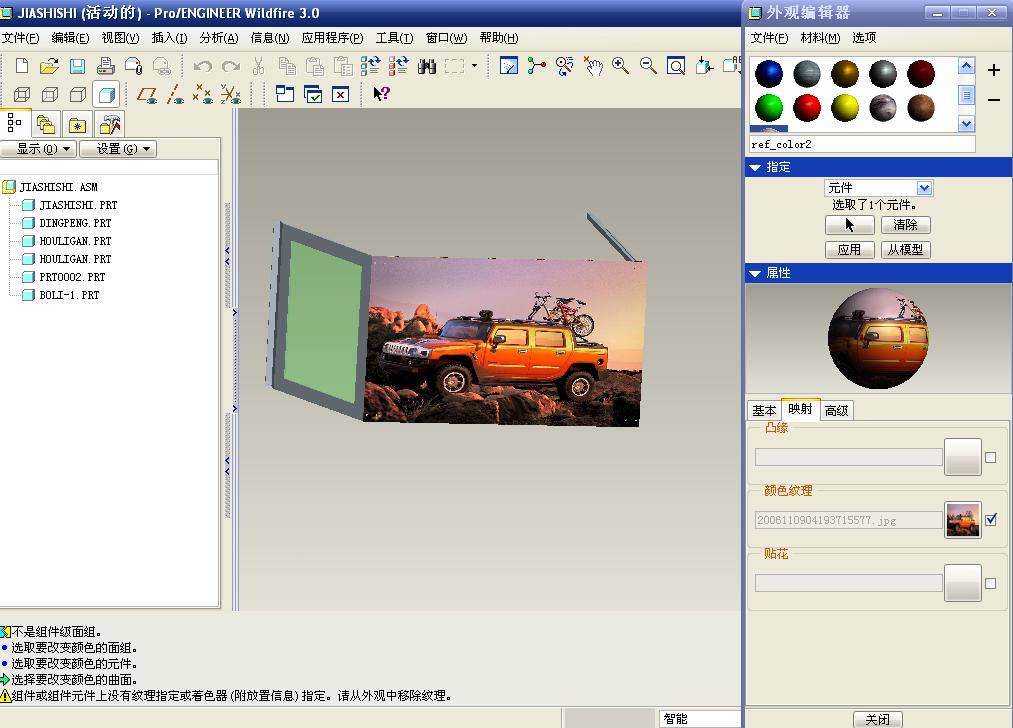Open a file with the folder icon

(49, 66)
